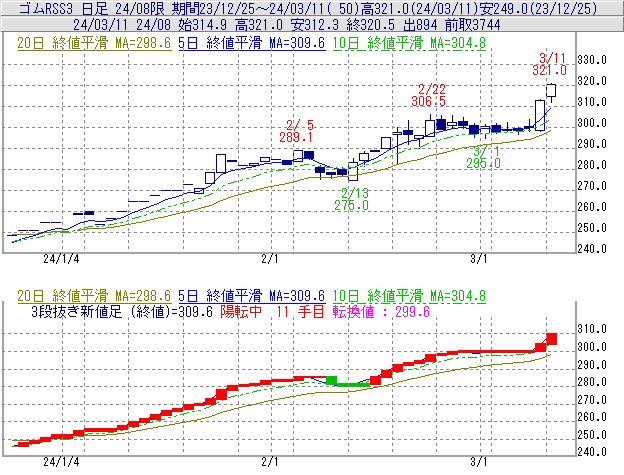624x475 pixels.
Task: Select lower chart 10日 終値平滑 MA=304.8 legend
Action: point(409,296)
